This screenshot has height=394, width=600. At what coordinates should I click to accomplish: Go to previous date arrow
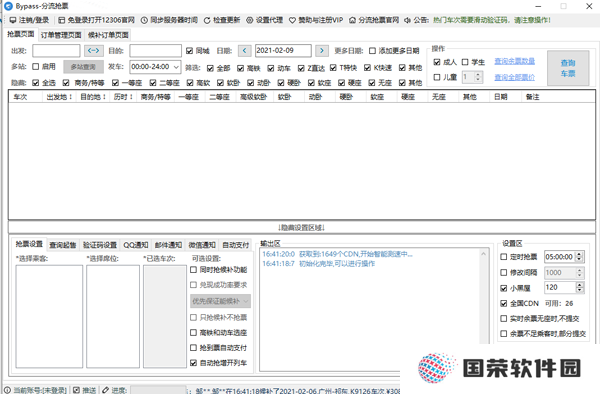point(245,50)
